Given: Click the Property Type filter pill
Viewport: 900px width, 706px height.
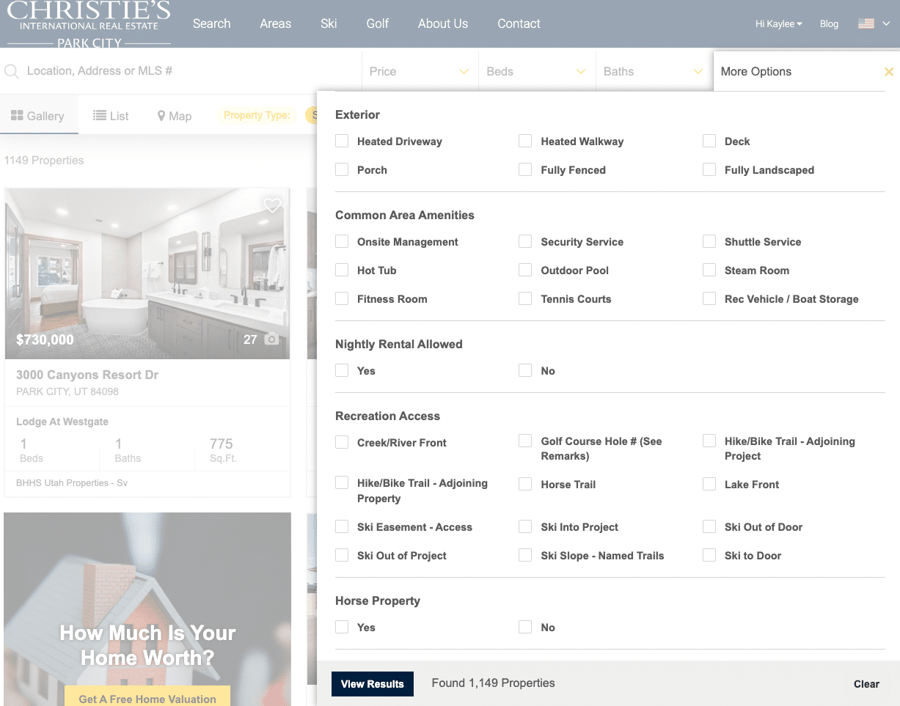Looking at the screenshot, I should tap(258, 115).
